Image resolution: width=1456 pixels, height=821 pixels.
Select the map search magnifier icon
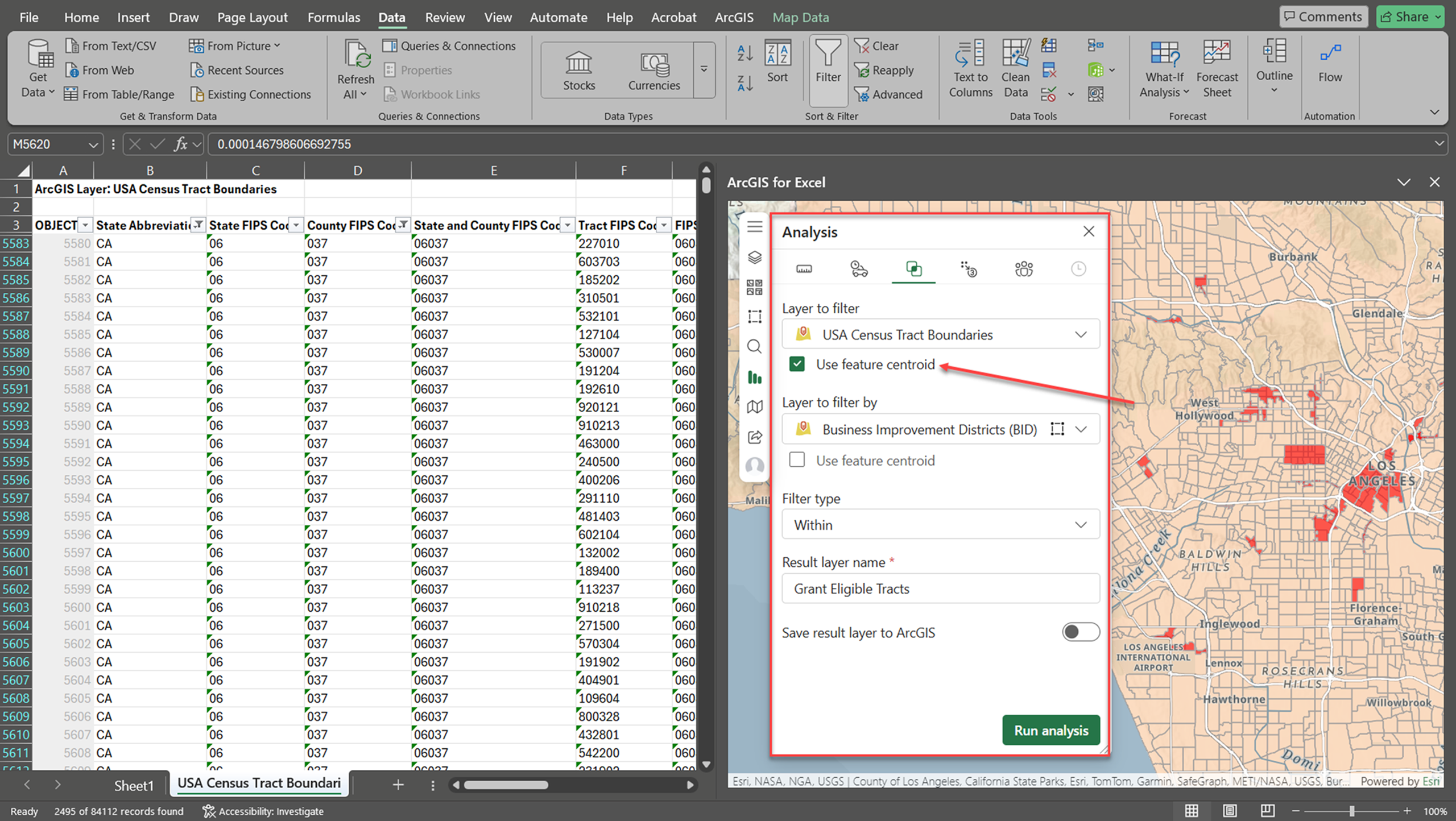pos(754,346)
